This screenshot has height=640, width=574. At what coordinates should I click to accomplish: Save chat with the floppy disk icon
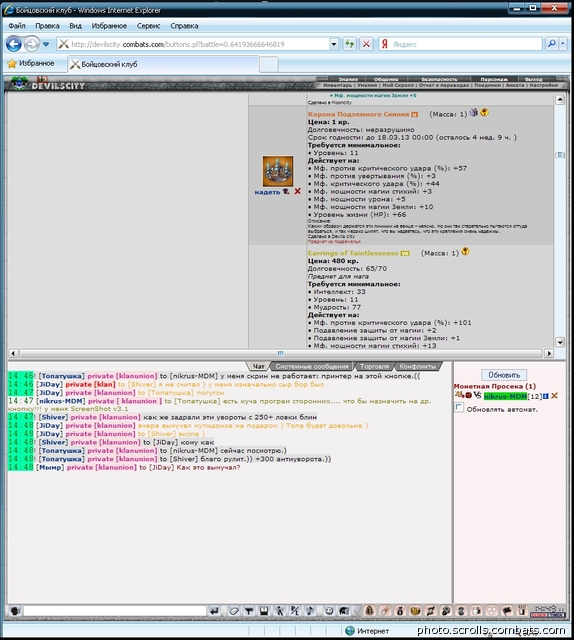[x=264, y=611]
